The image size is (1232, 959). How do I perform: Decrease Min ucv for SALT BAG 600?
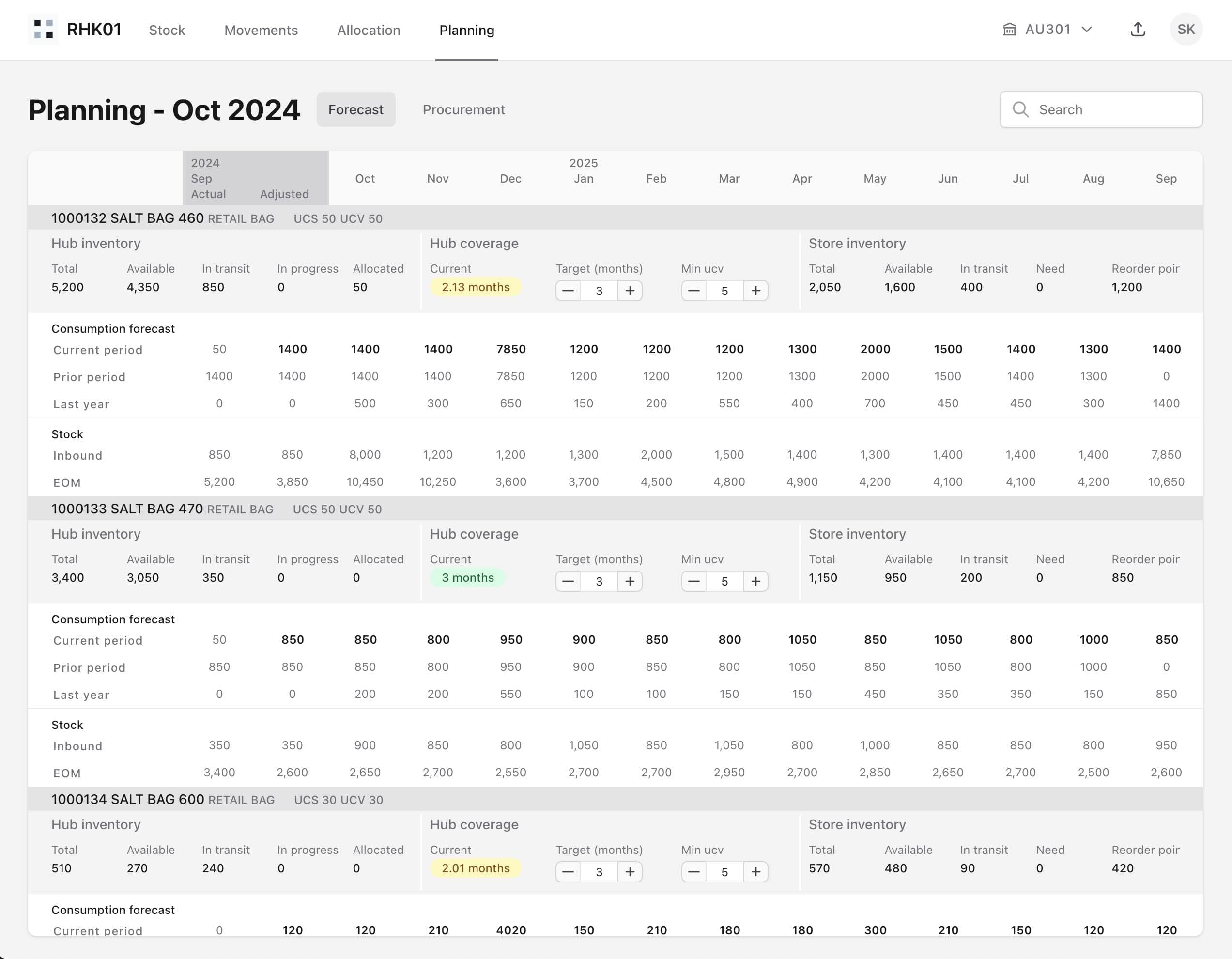click(x=694, y=871)
